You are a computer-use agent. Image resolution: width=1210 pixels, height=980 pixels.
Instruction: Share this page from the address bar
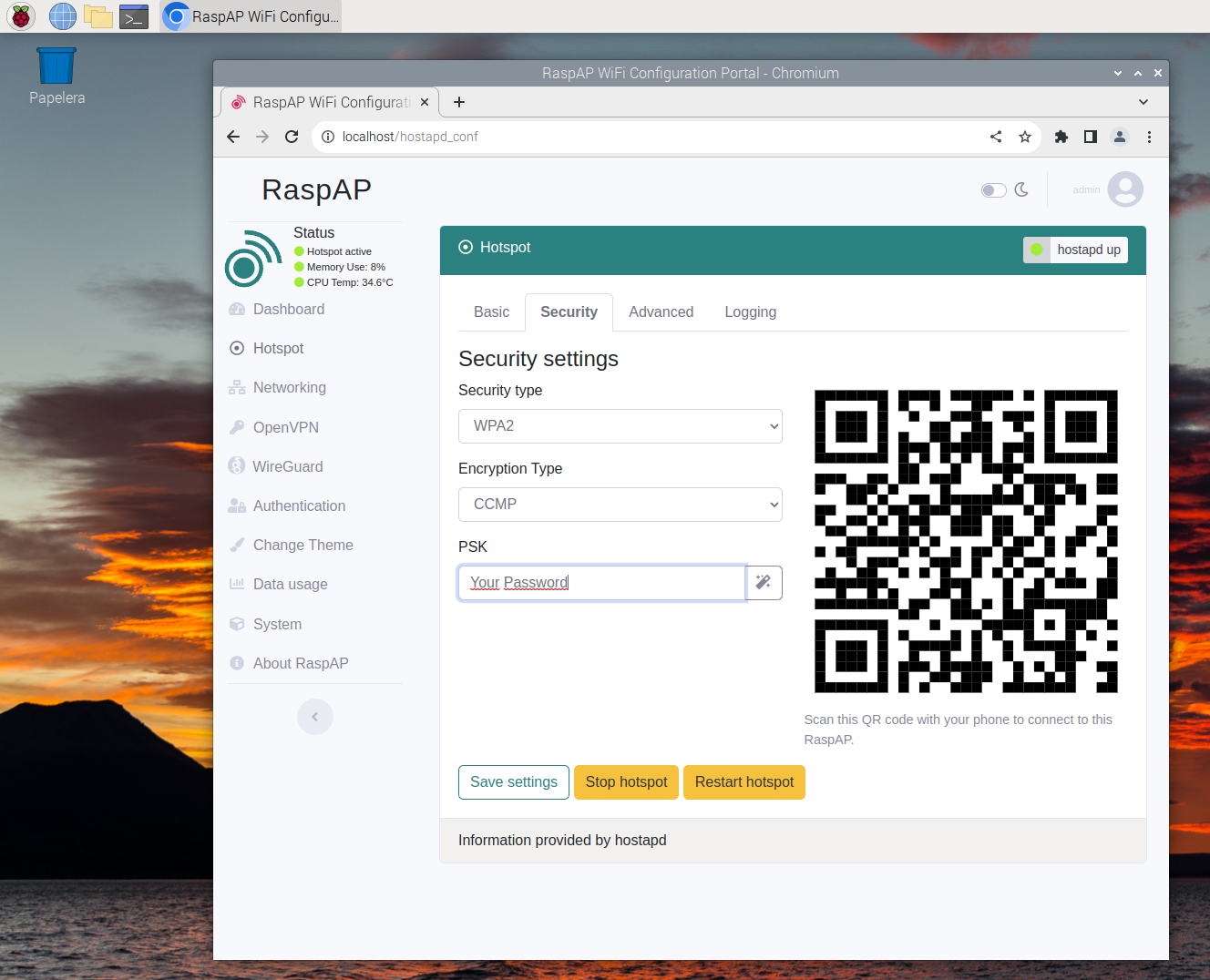996,137
